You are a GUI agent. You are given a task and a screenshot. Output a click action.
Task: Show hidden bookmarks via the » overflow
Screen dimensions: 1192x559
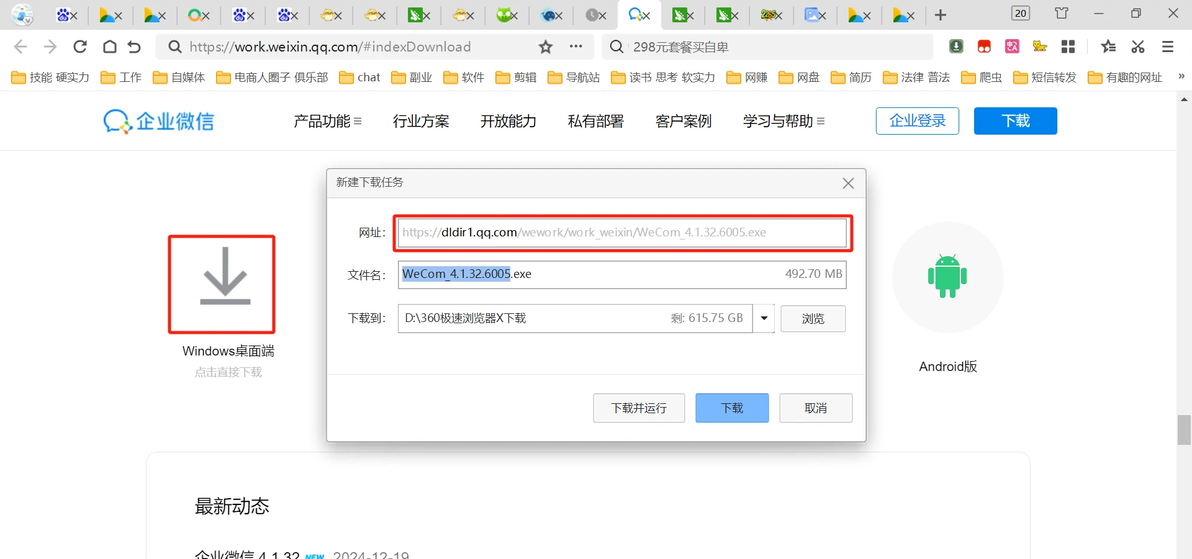1181,77
